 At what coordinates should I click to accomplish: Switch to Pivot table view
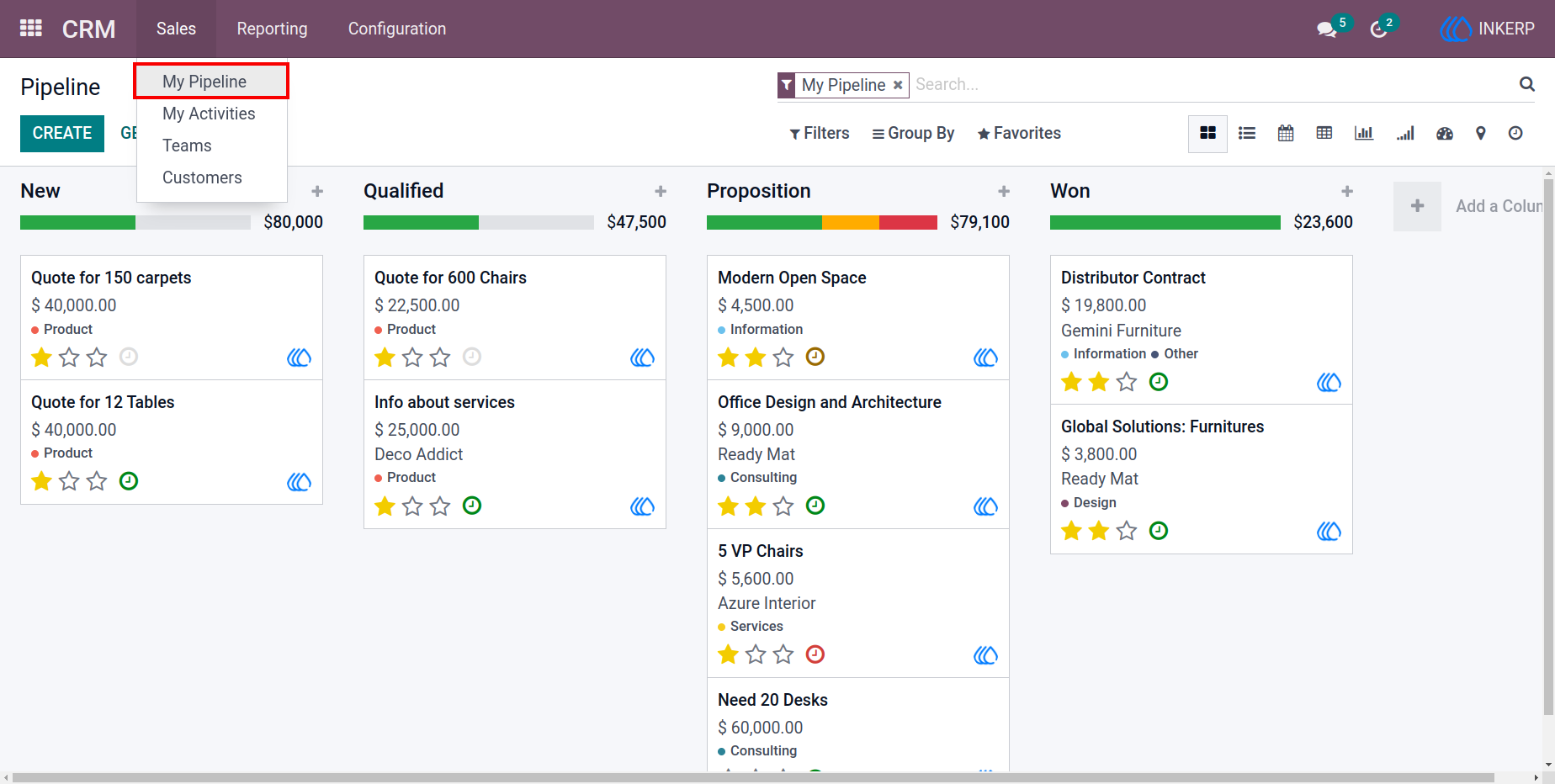pos(1324,133)
